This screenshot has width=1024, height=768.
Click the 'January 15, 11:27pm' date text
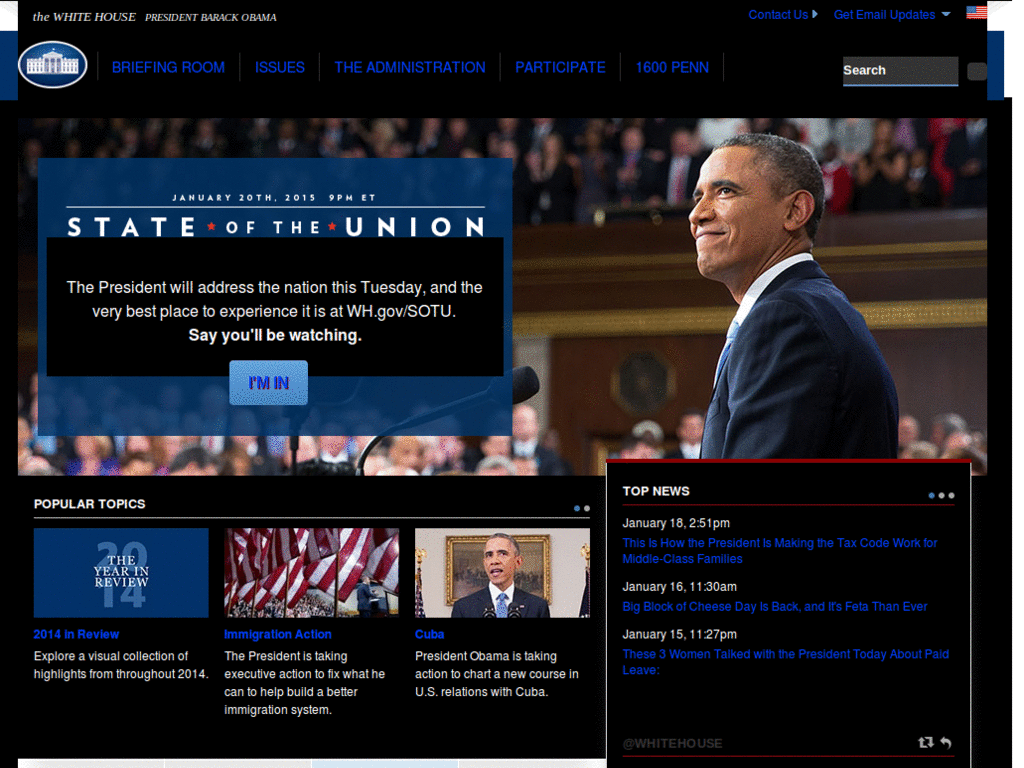point(679,634)
